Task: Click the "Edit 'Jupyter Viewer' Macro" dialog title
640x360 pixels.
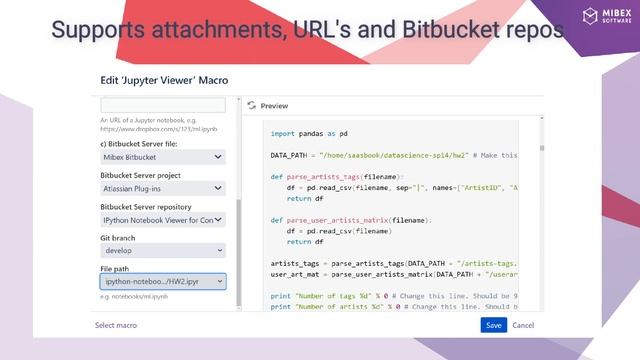Action: (x=164, y=80)
